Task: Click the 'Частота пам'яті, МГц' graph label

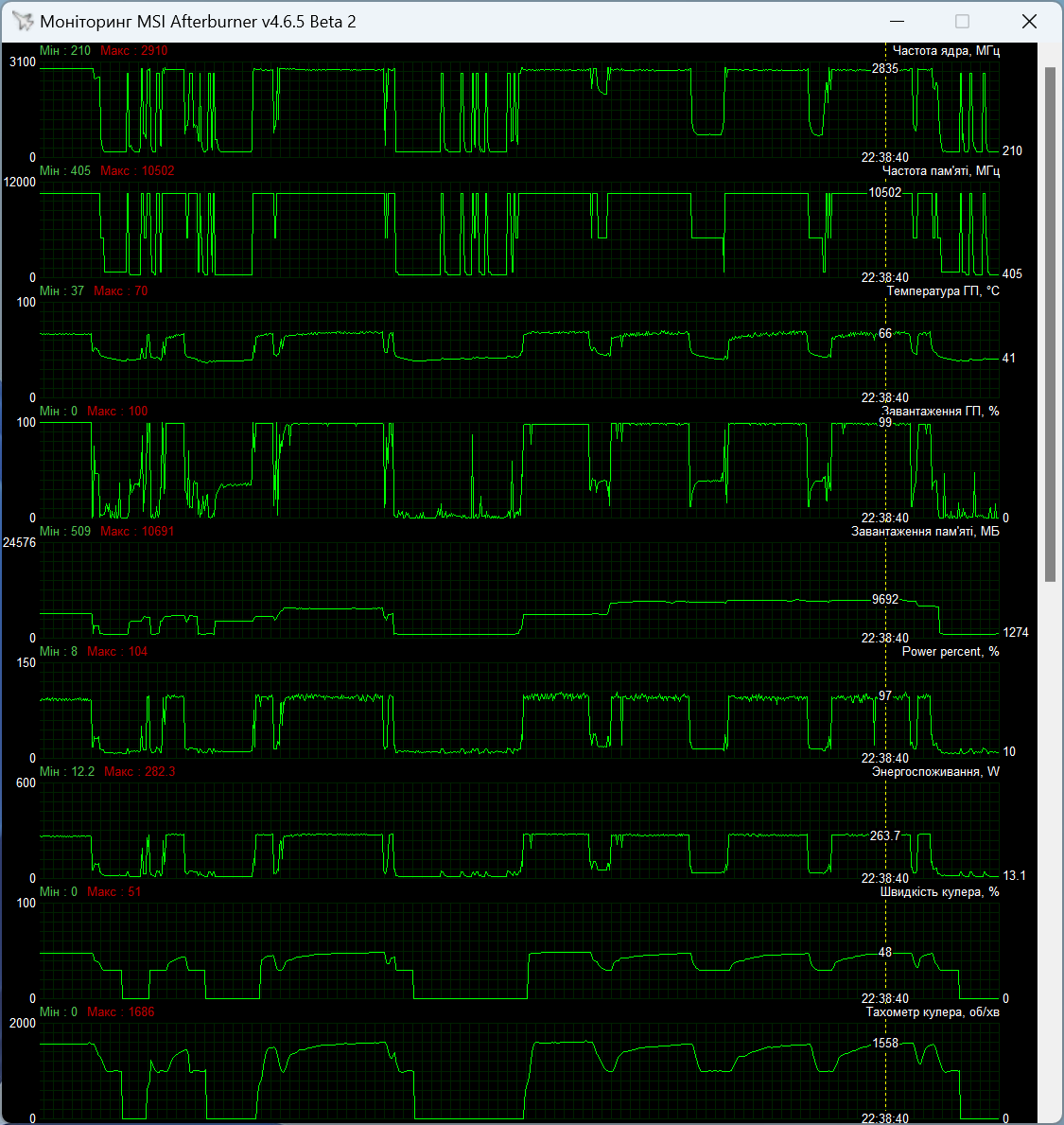Action: click(941, 170)
